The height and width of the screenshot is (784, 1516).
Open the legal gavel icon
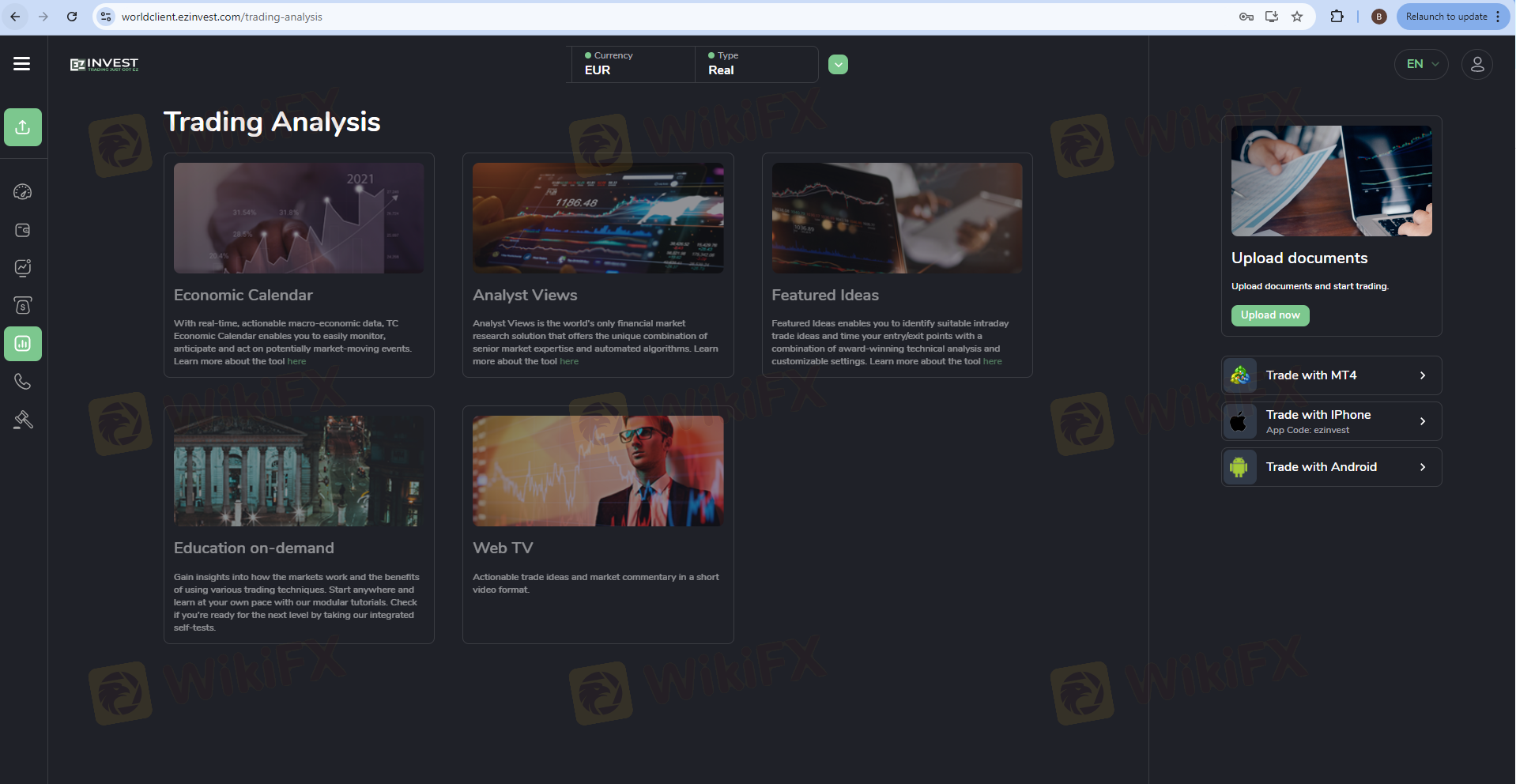pos(23,420)
